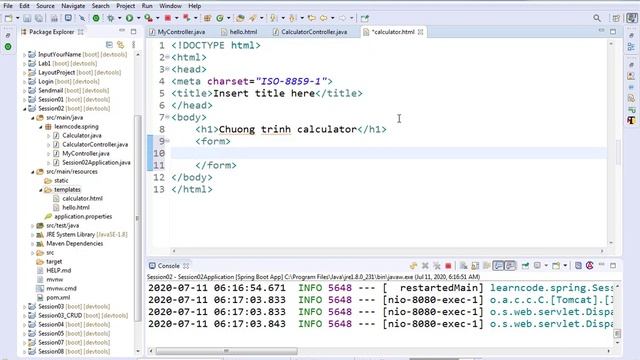
Task: Click the red Terminate button in Console toolbar
Action: (448, 266)
